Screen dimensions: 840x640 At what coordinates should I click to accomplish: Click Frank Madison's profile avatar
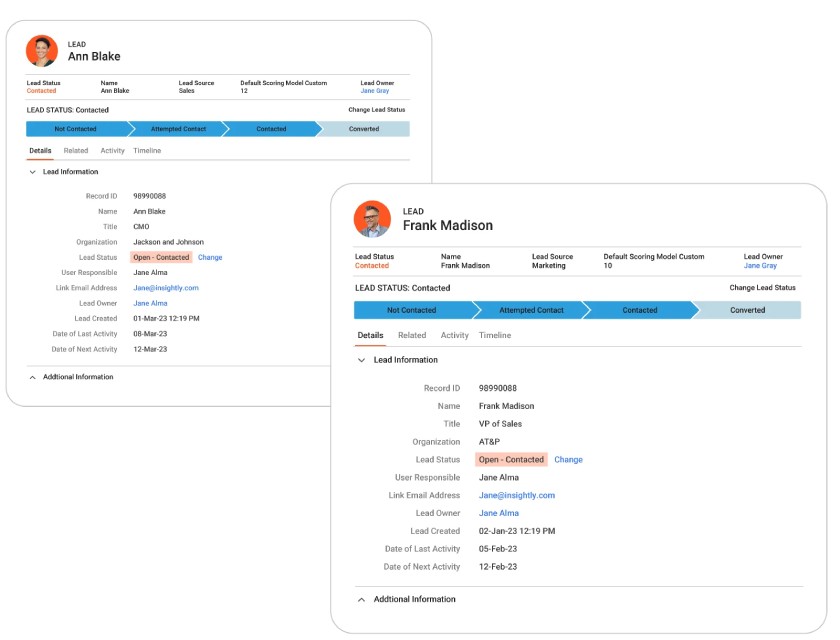tap(372, 219)
